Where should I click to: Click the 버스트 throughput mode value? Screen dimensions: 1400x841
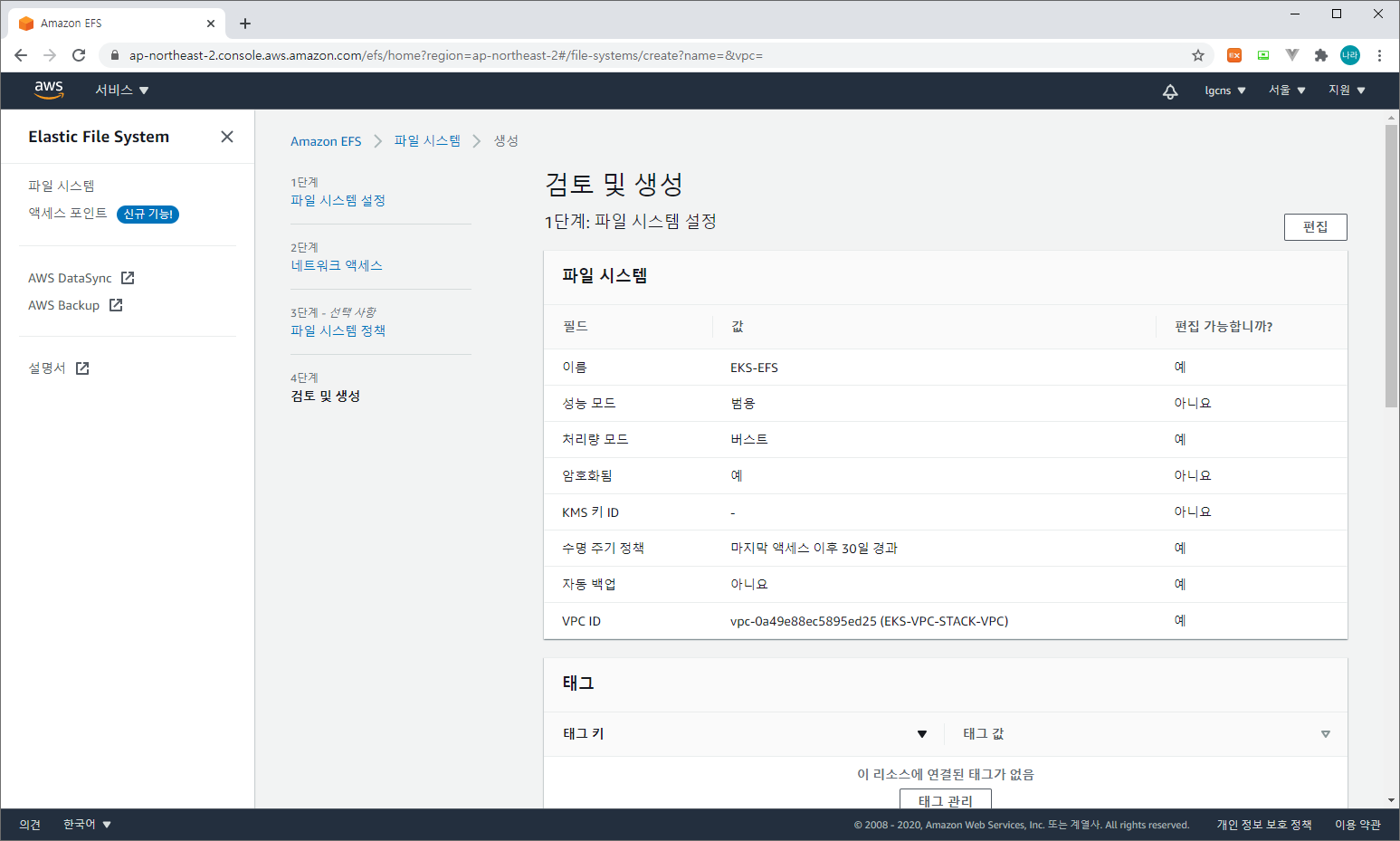pos(748,440)
